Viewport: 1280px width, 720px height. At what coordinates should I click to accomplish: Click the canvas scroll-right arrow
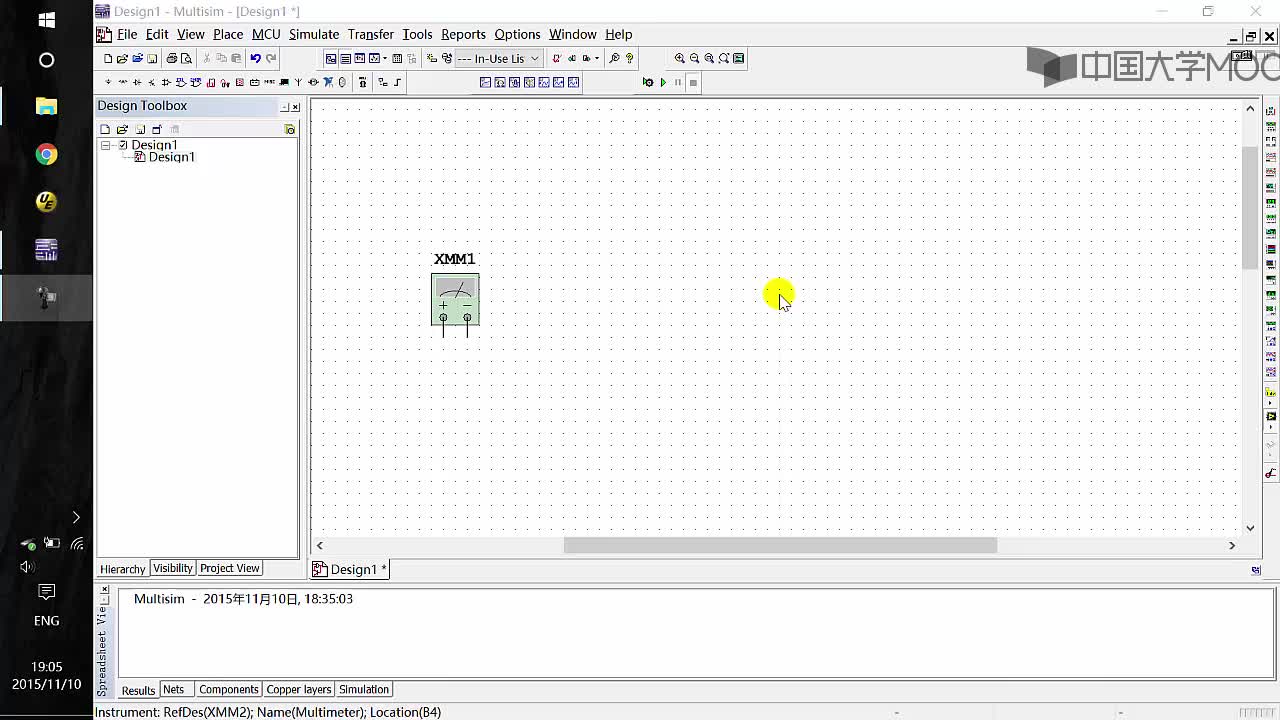(1232, 545)
